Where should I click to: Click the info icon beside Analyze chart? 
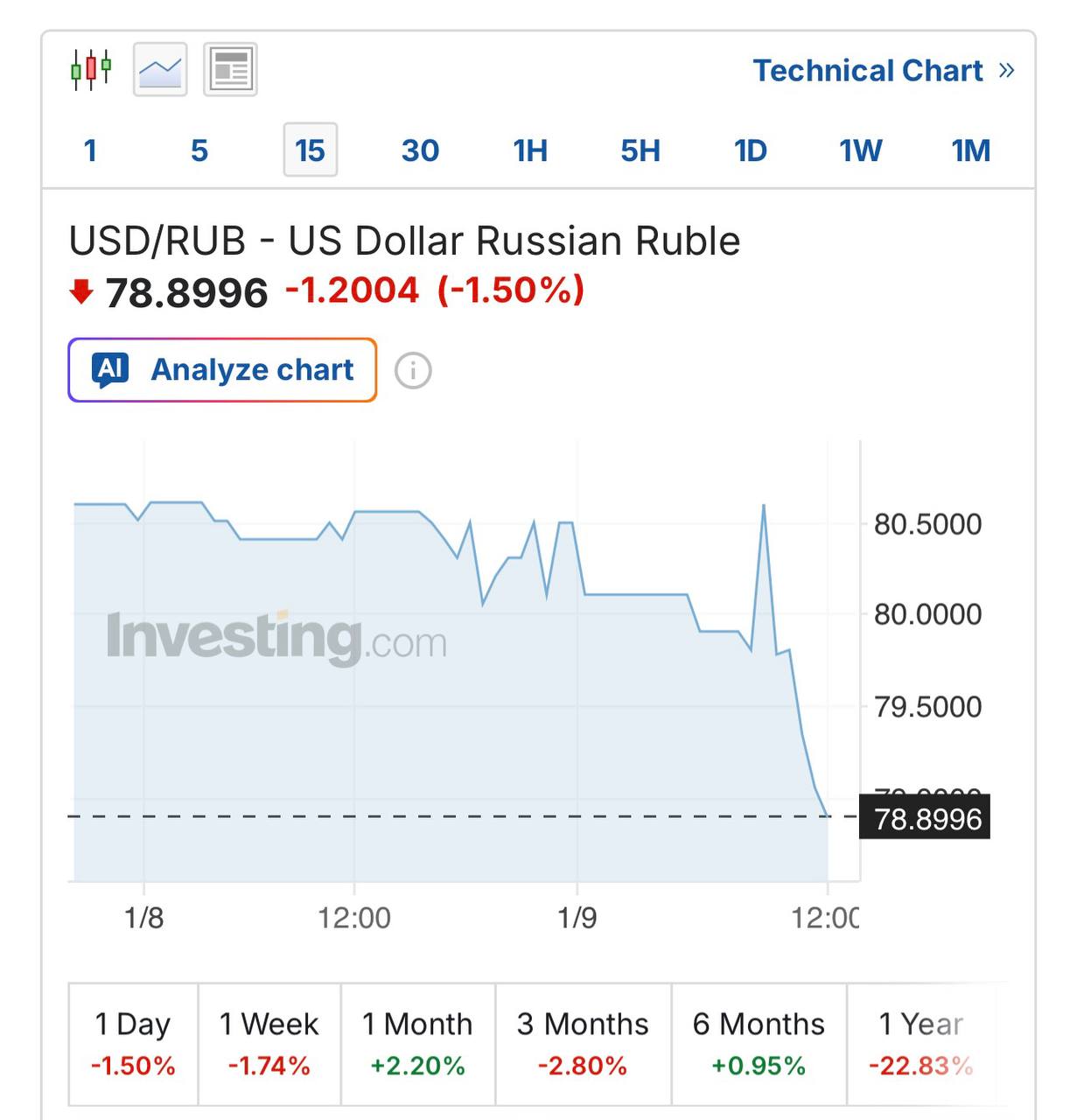click(413, 370)
